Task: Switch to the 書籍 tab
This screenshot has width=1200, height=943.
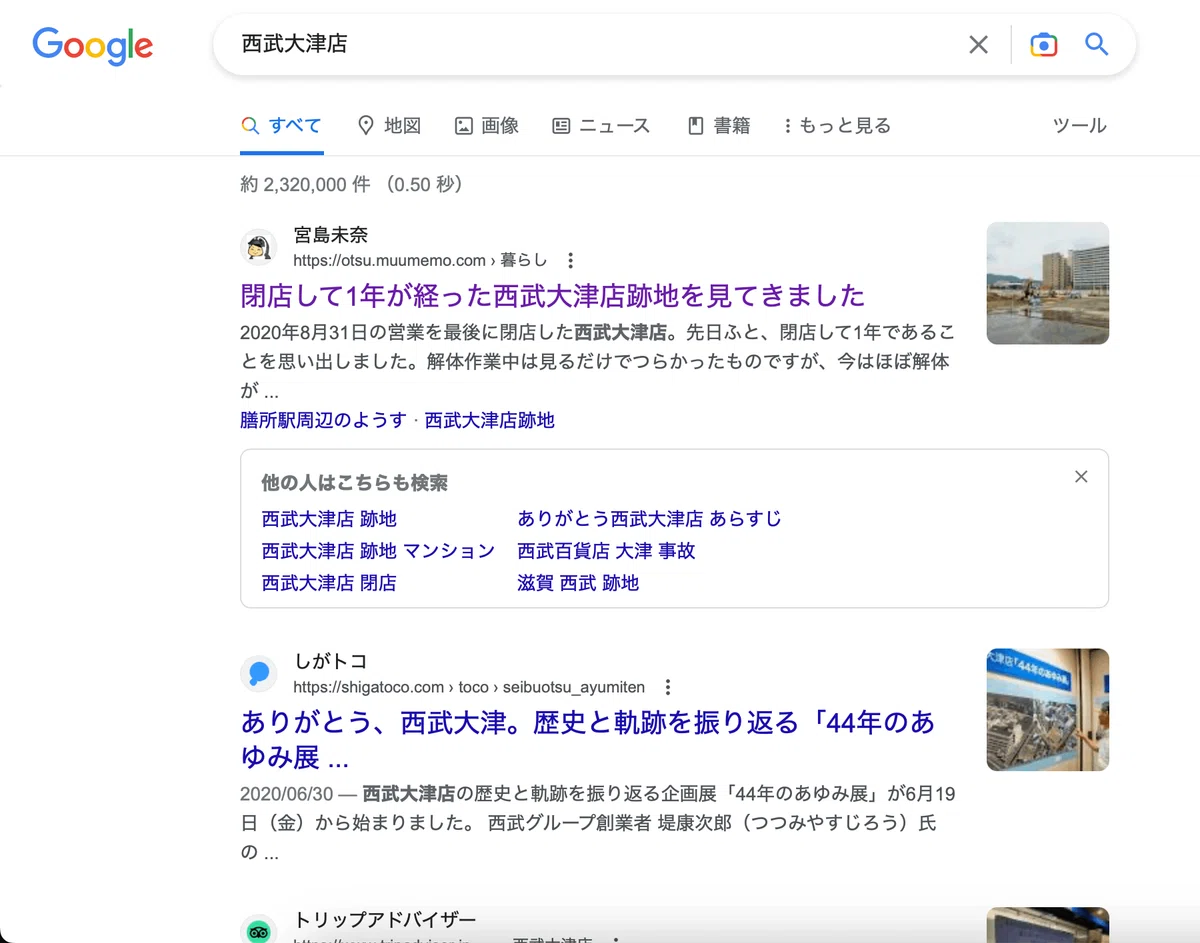Action: coord(718,126)
